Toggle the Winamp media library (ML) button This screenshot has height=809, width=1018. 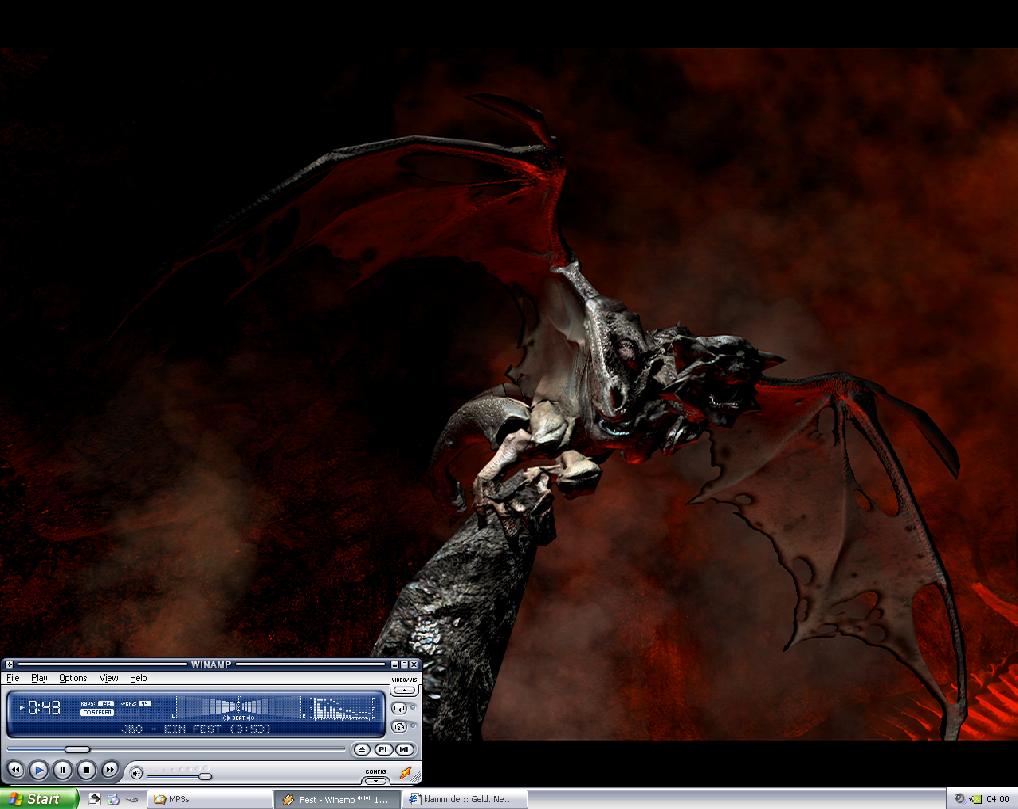[x=404, y=749]
